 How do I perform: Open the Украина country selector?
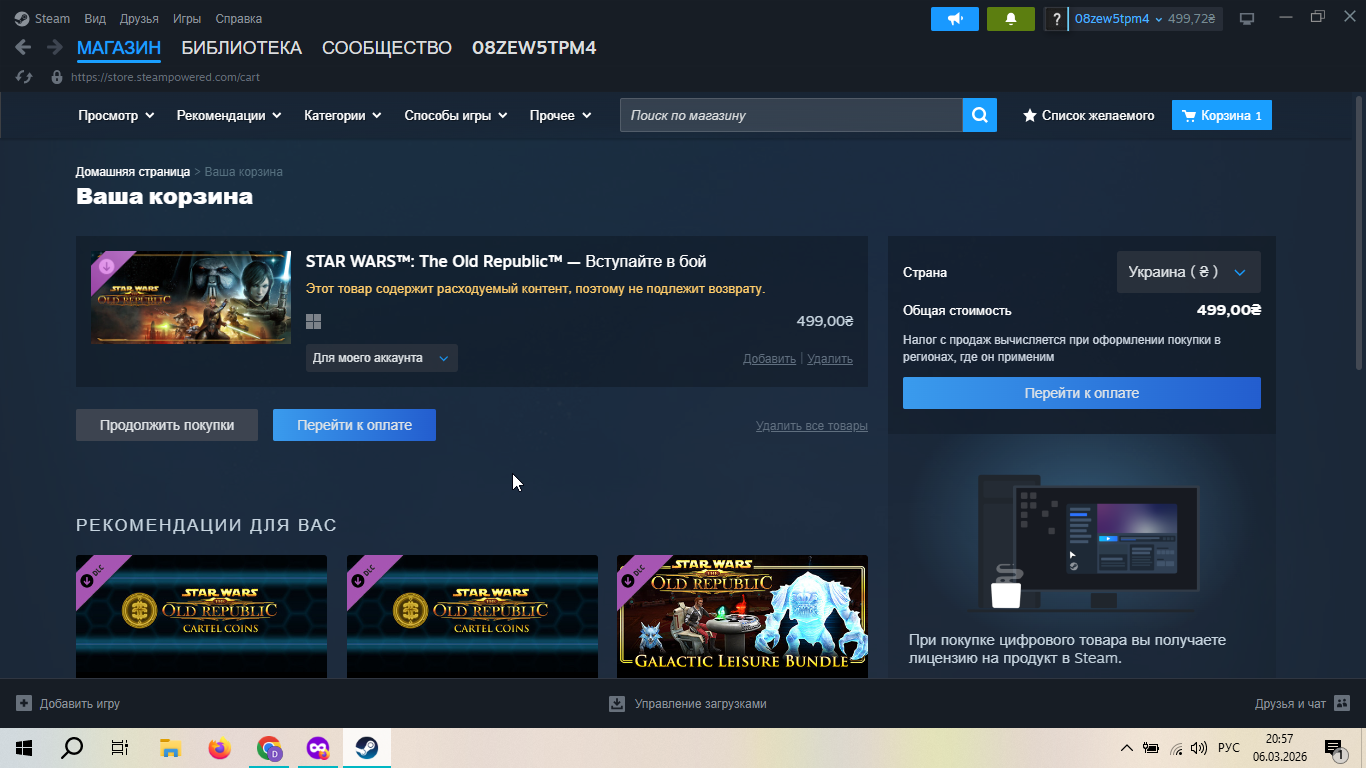(1188, 272)
